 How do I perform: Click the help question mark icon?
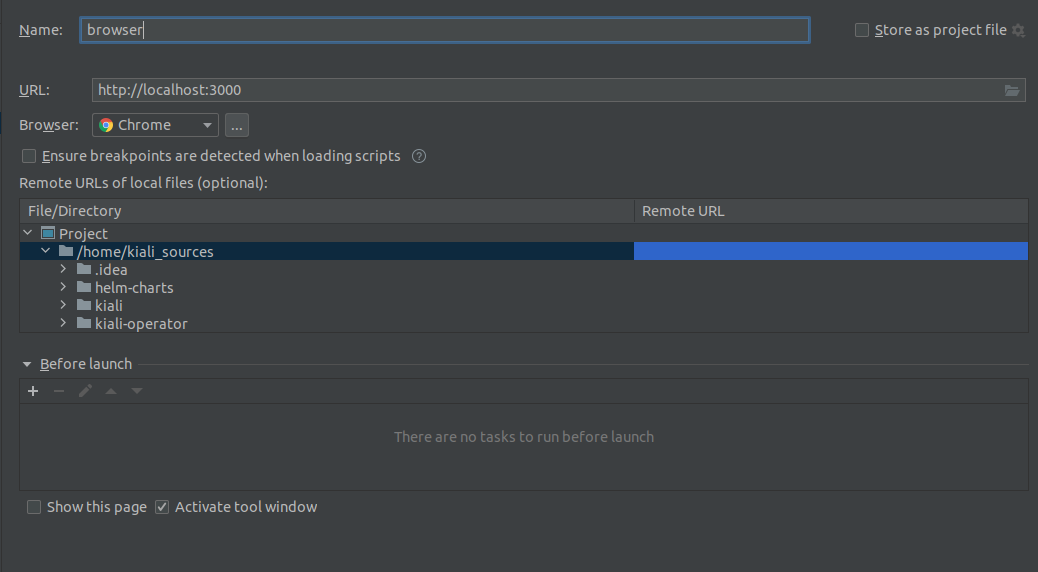click(x=419, y=156)
